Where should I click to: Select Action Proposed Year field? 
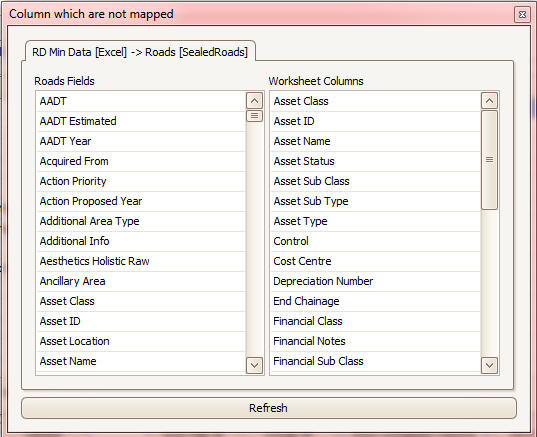(x=141, y=201)
